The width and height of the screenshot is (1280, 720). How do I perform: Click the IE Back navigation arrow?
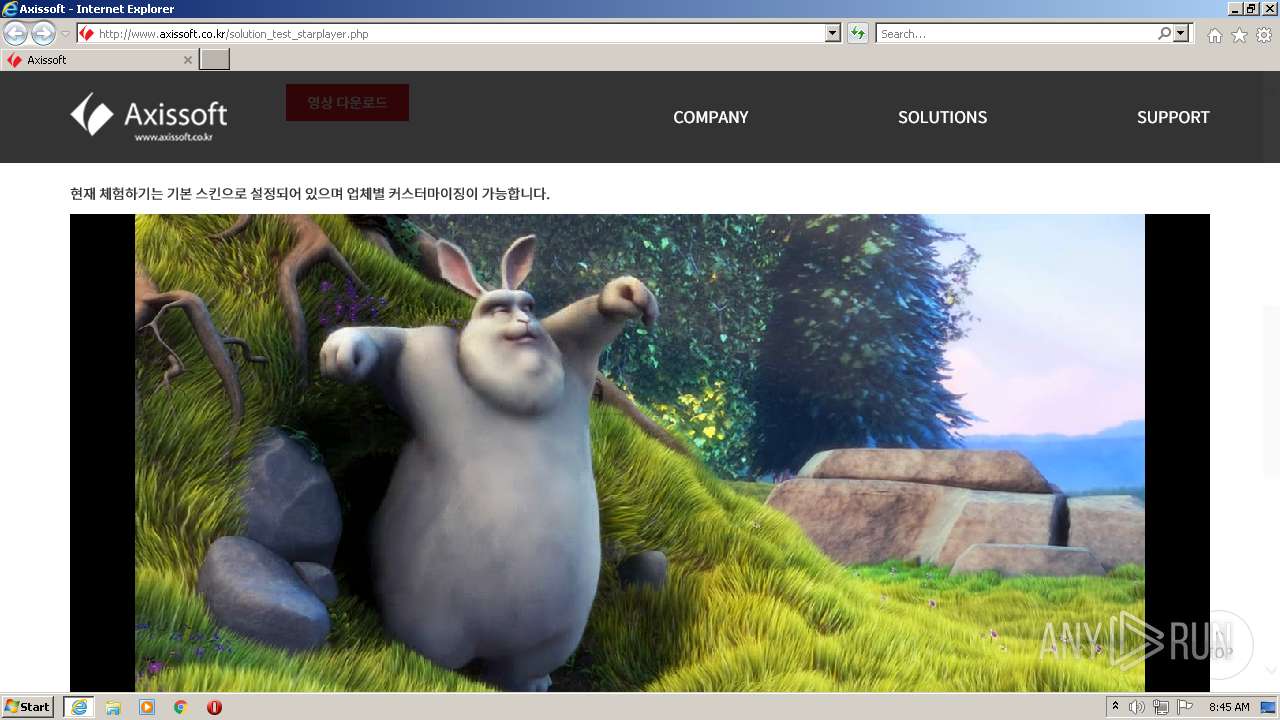pos(15,33)
